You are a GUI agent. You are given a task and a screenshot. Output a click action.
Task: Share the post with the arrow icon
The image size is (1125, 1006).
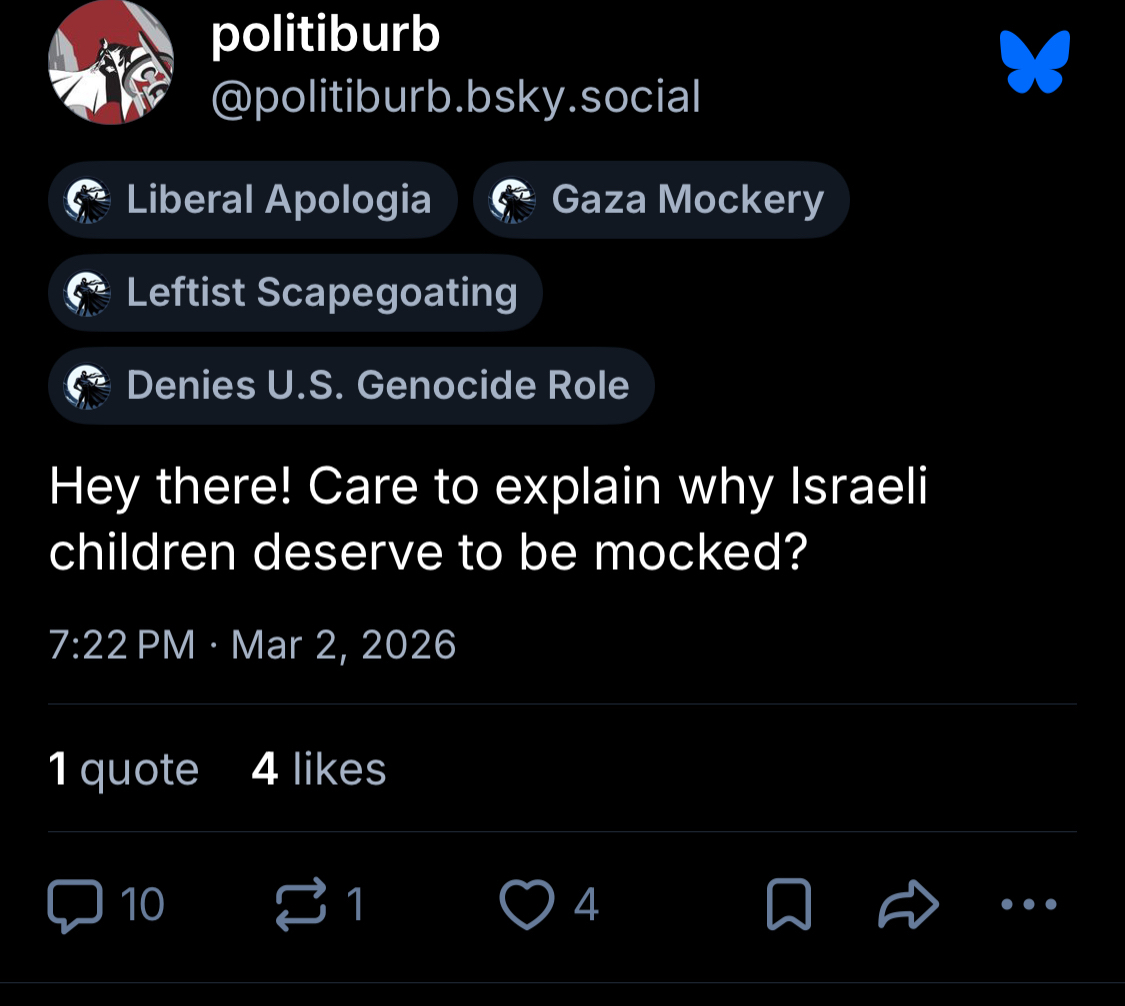(x=908, y=906)
